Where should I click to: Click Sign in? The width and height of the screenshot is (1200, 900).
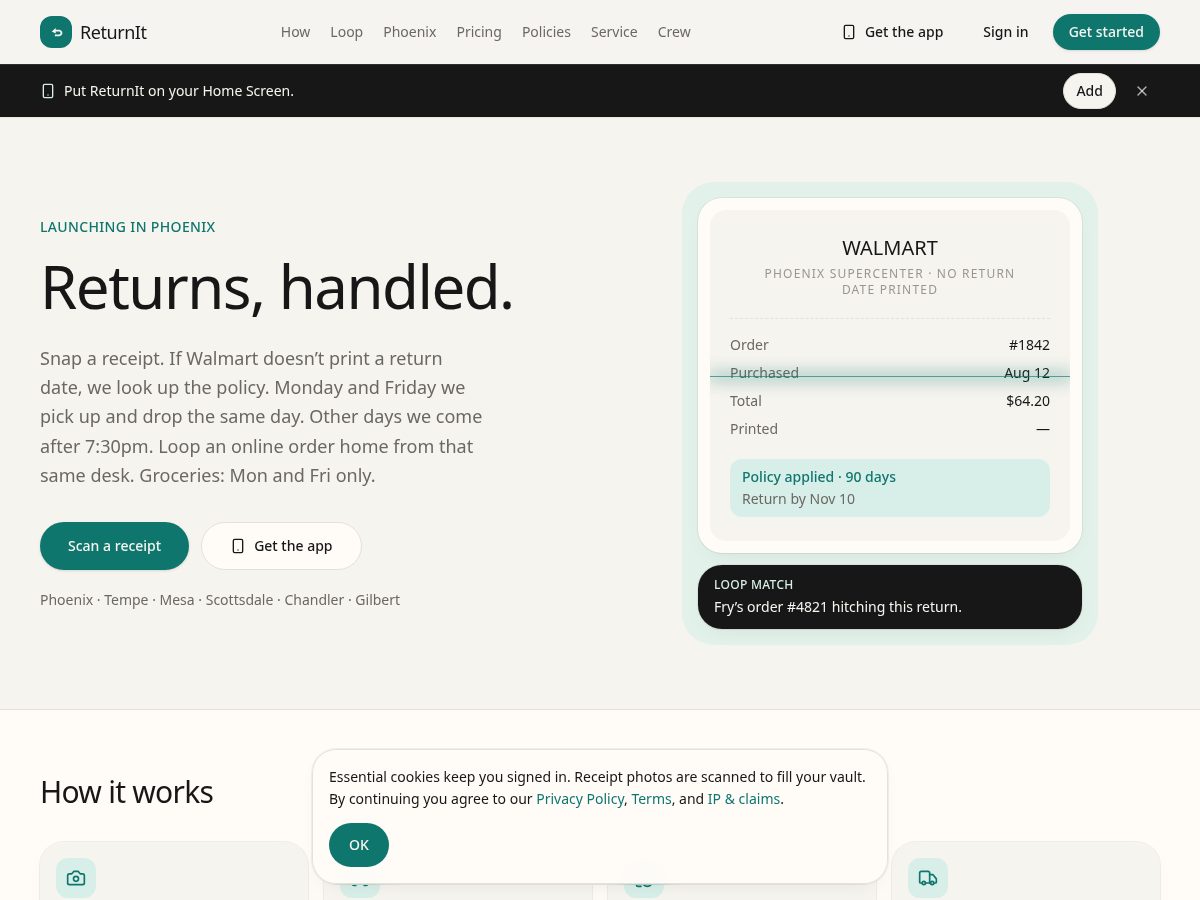coord(1005,32)
